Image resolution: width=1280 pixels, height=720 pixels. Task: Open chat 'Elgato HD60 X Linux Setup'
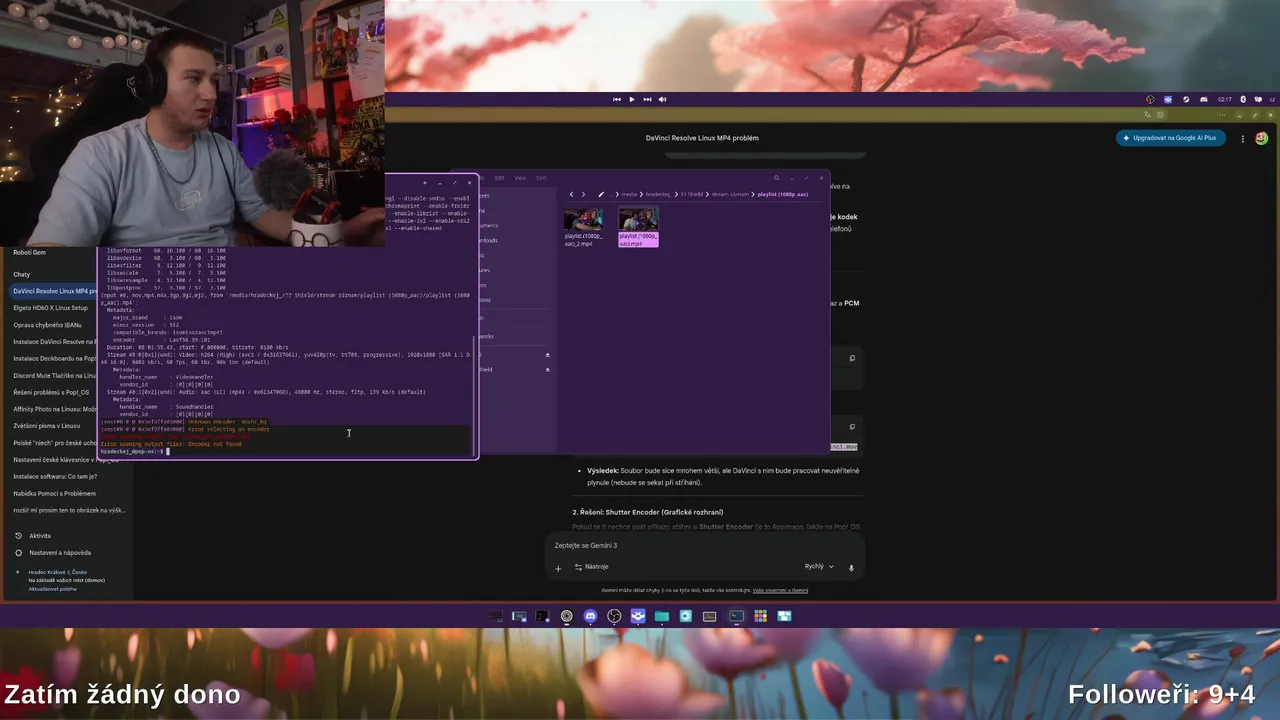point(52,308)
